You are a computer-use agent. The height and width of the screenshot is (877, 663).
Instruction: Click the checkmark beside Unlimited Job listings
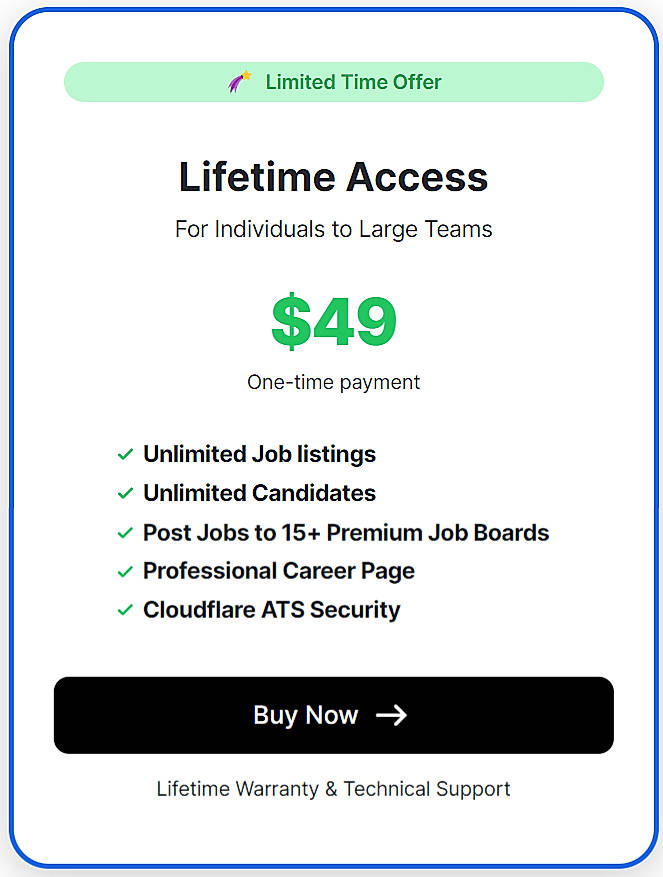124,454
